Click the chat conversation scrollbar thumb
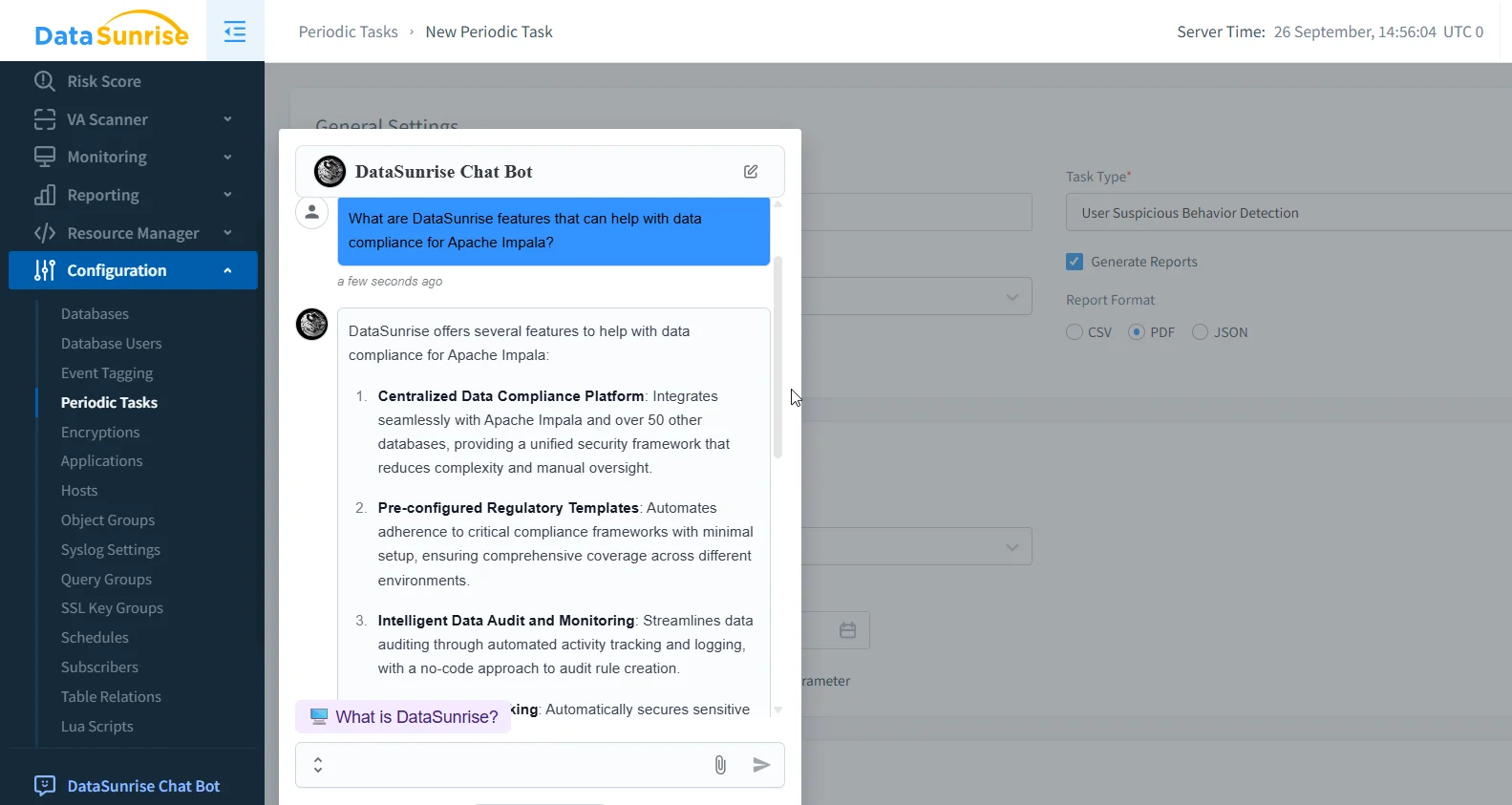 pyautogui.click(x=777, y=357)
